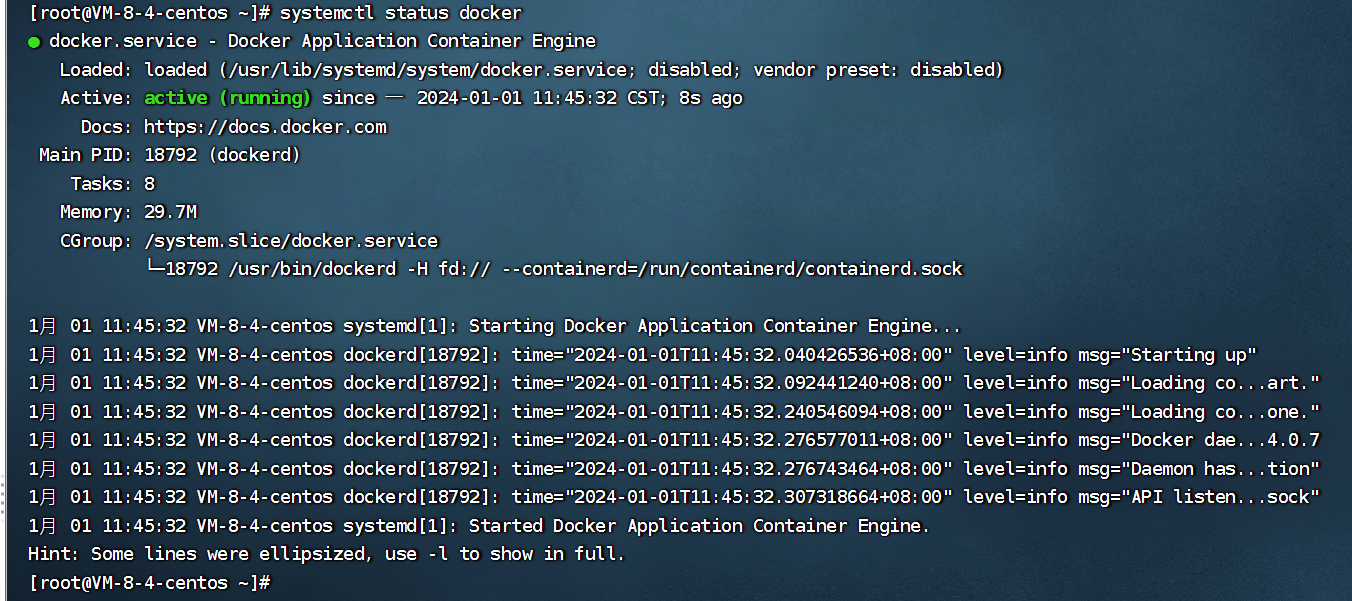
Task: Click the truncated "API listen...sock" log message
Action: tap(1224, 497)
